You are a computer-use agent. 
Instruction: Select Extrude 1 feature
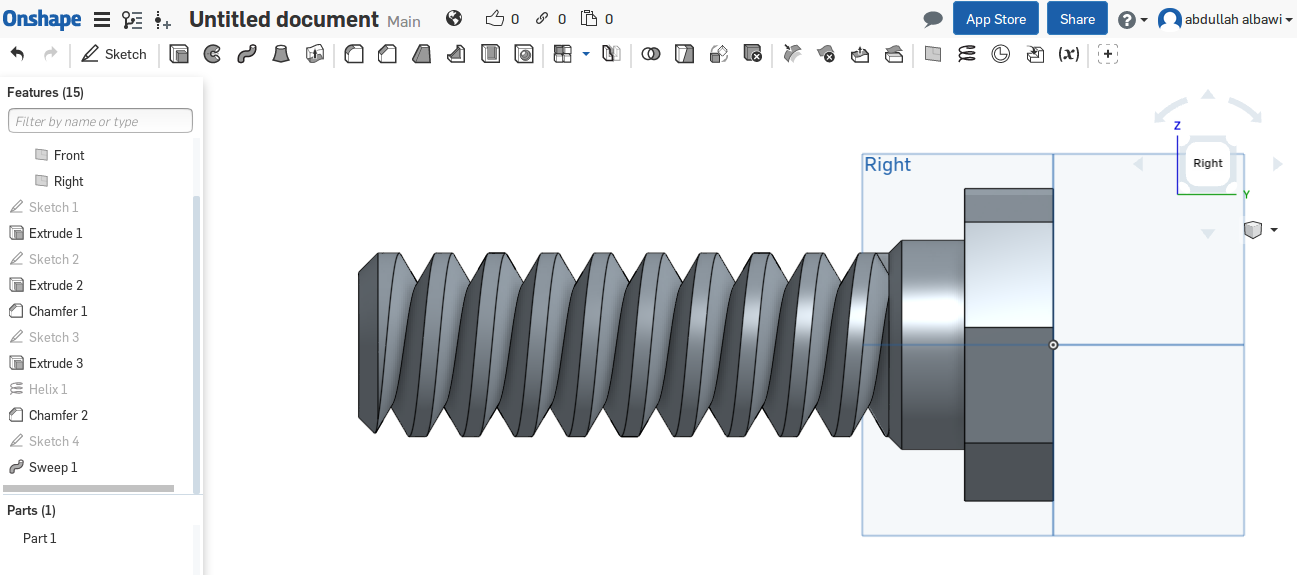tap(55, 233)
